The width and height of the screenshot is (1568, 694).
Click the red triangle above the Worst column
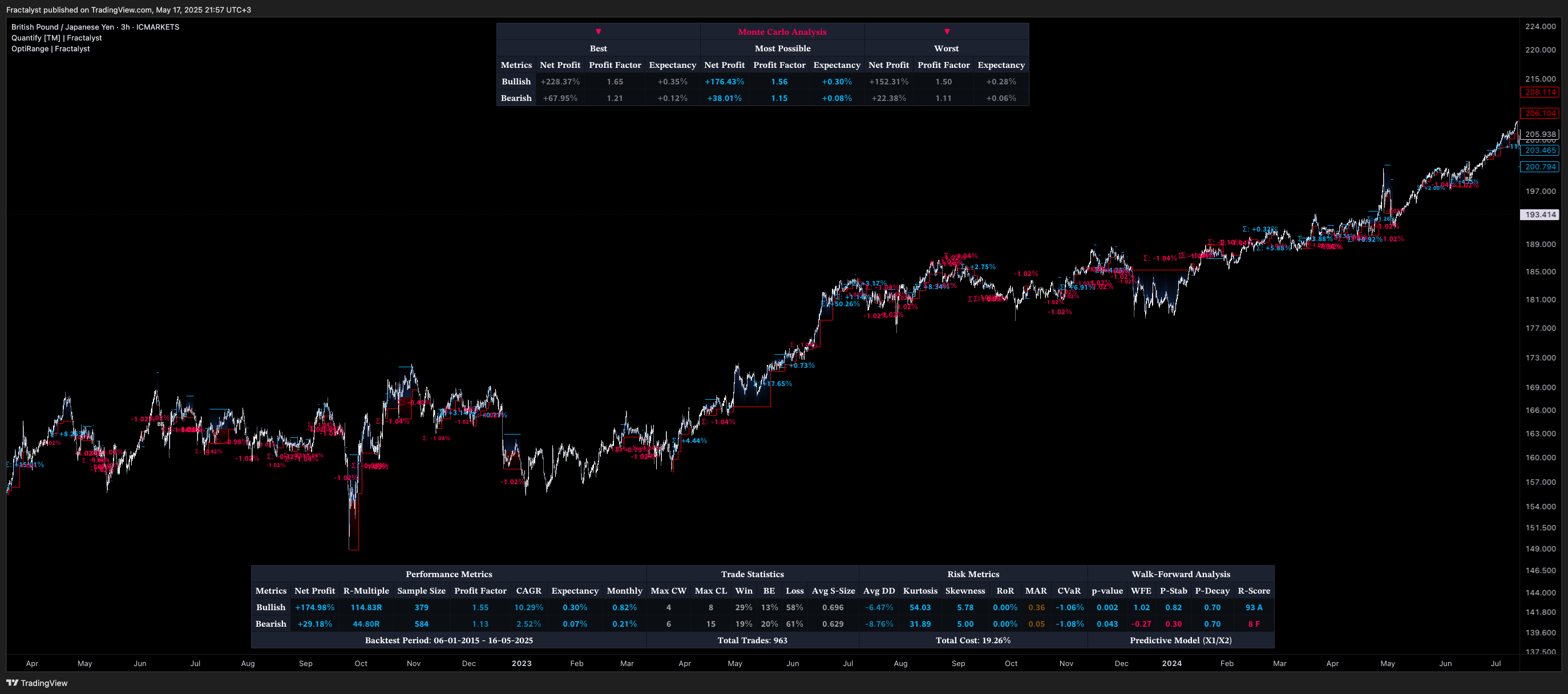click(947, 31)
